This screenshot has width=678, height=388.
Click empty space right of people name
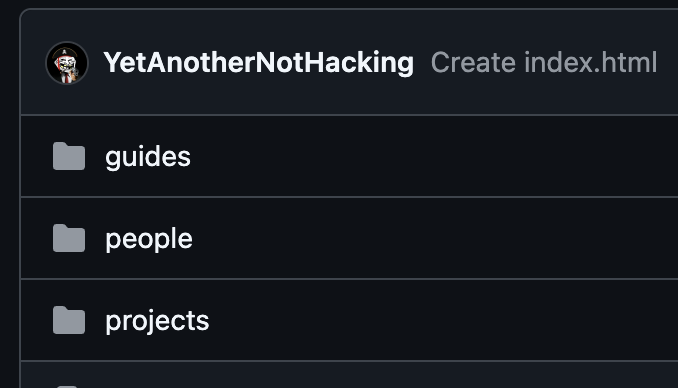(432, 238)
